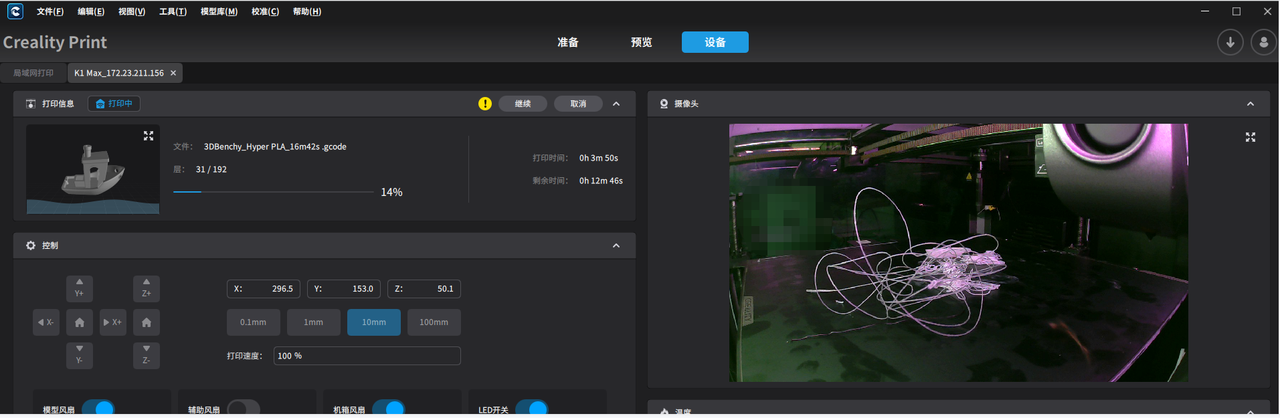Viewport: 1280px width, 418px height.
Task: Set step distance to 0.1mm
Action: tap(254, 322)
